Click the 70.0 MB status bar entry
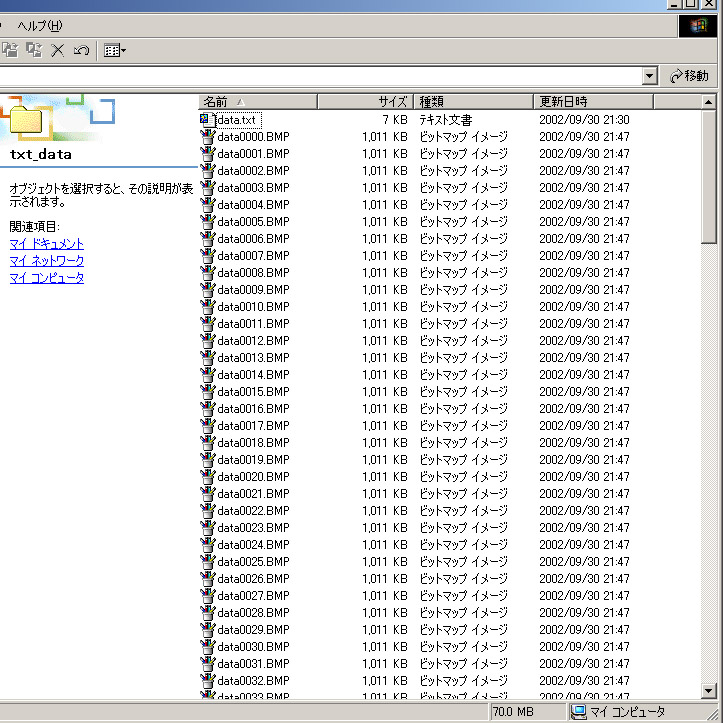The image size is (723, 723). [513, 712]
